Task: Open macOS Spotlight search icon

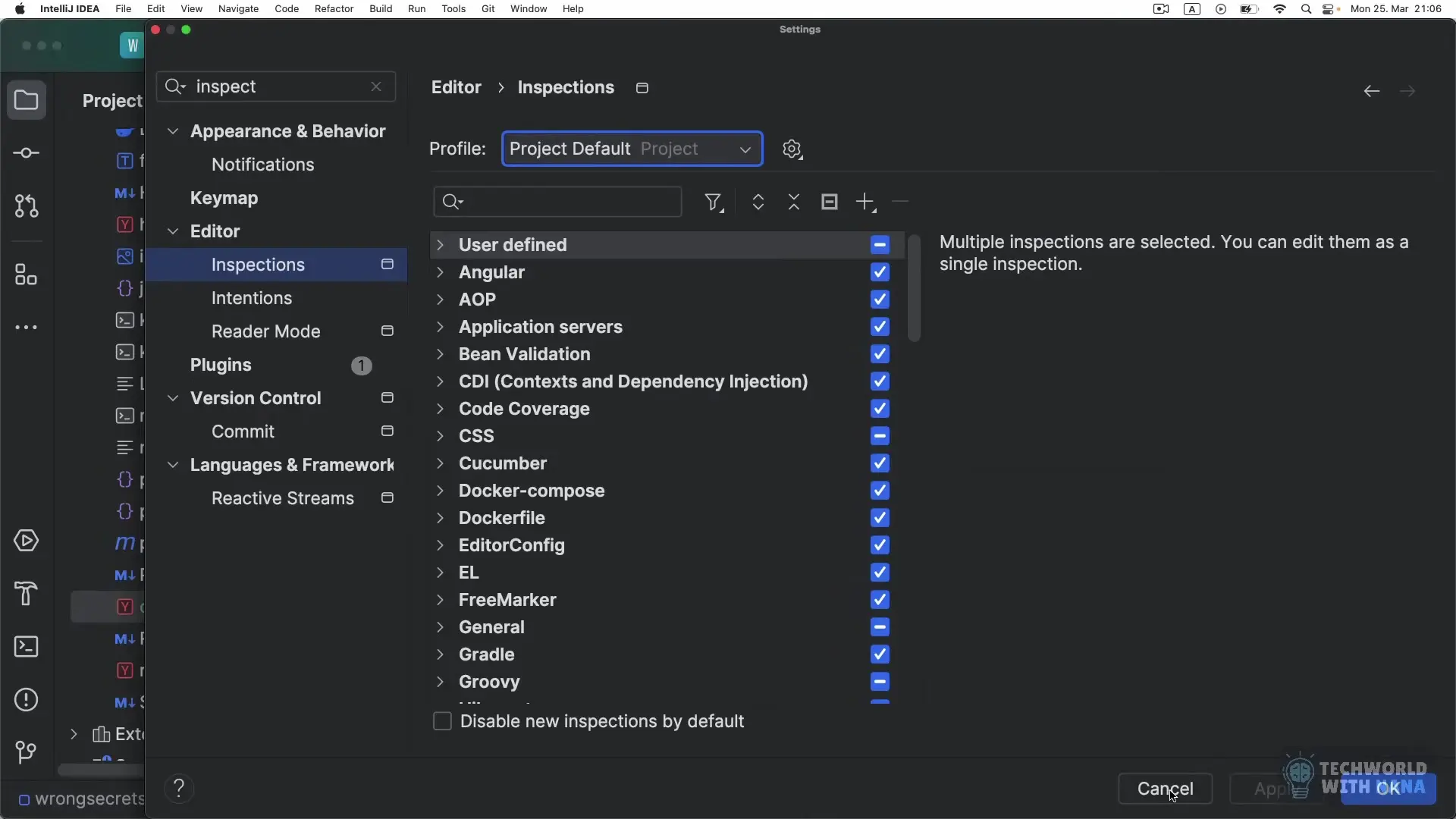Action: [x=1306, y=9]
